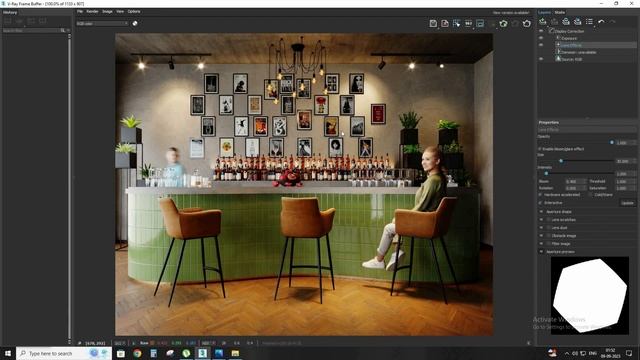The image size is (640, 360).
Task: Expand the Filter image section arrow
Action: pos(541,244)
